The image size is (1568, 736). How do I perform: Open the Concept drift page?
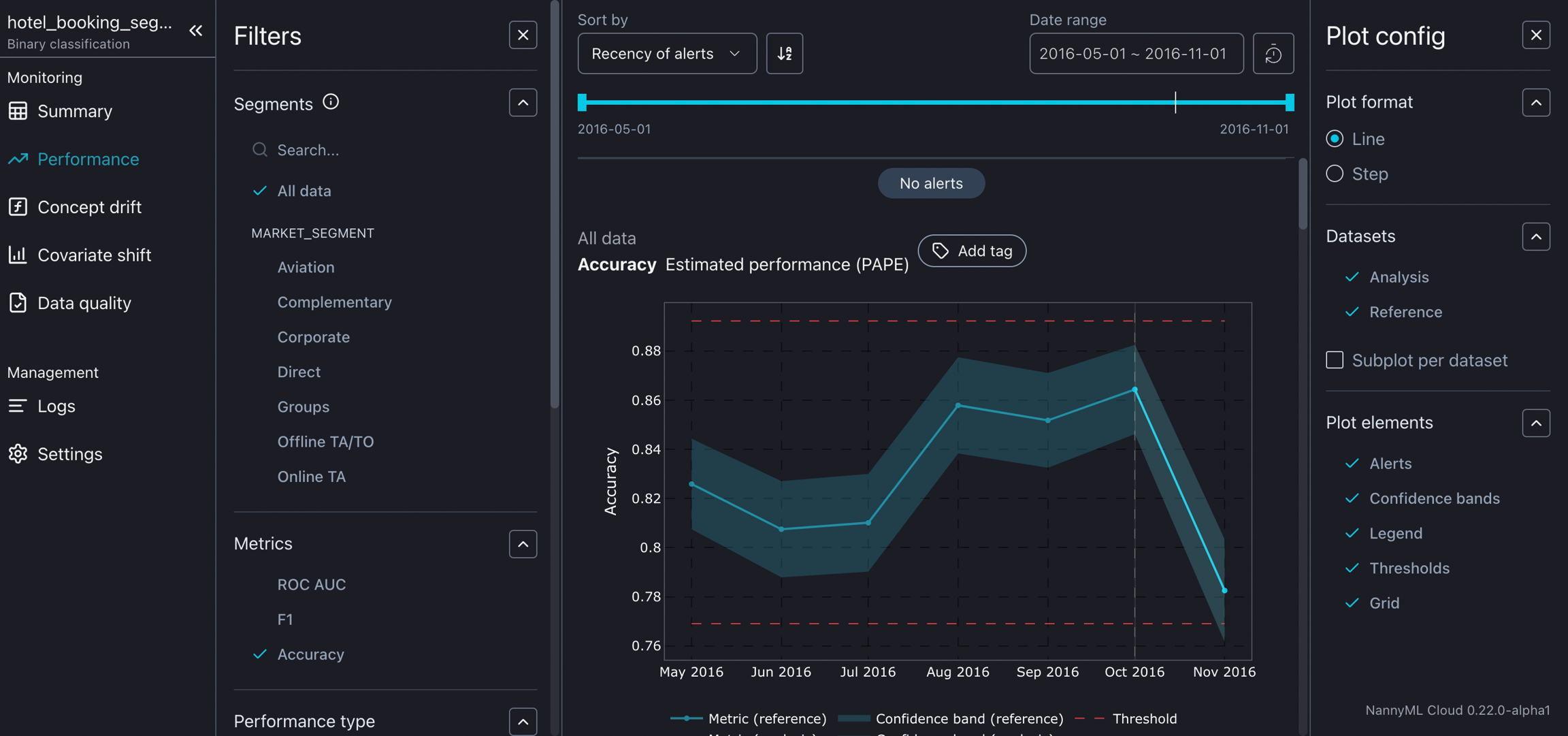click(89, 207)
